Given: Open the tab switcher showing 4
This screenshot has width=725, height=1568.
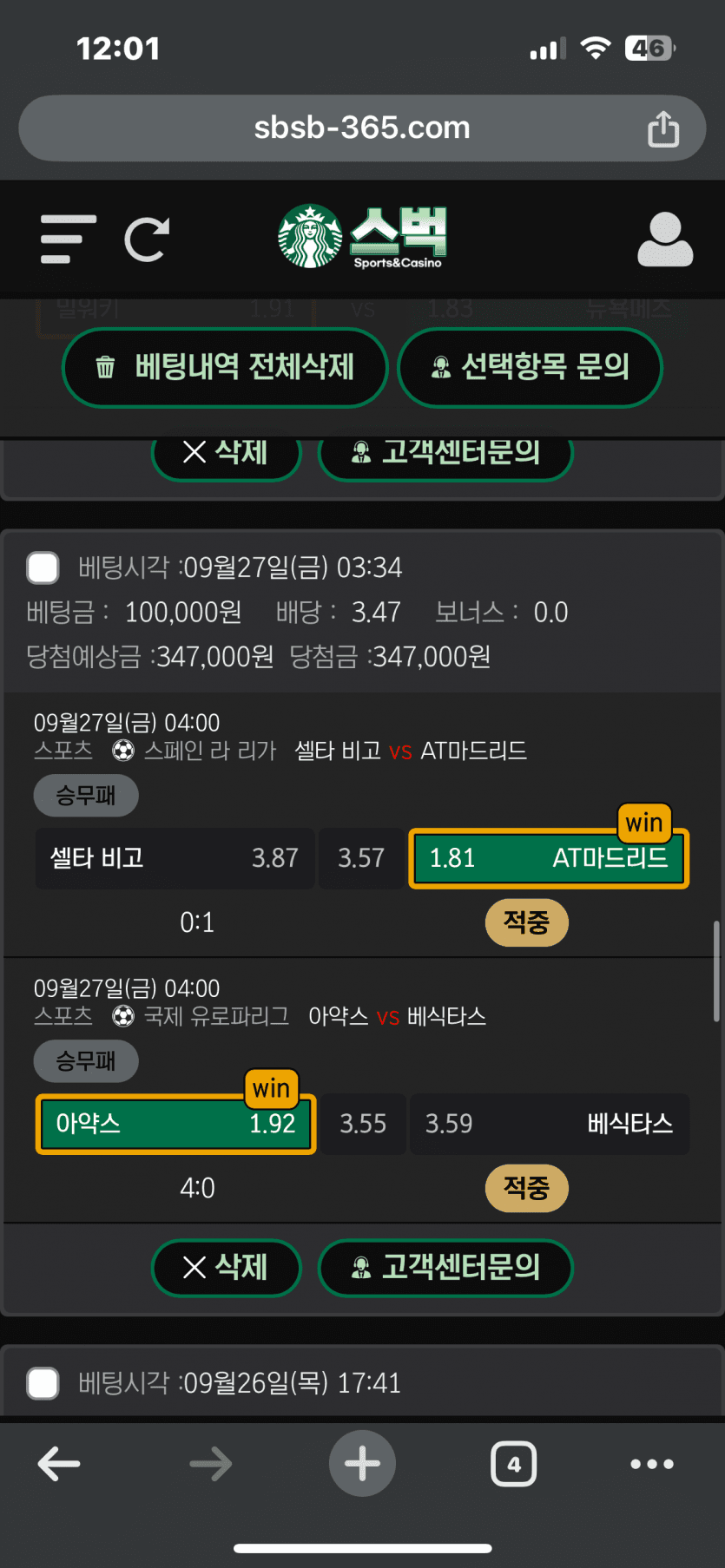Looking at the screenshot, I should 513,1464.
